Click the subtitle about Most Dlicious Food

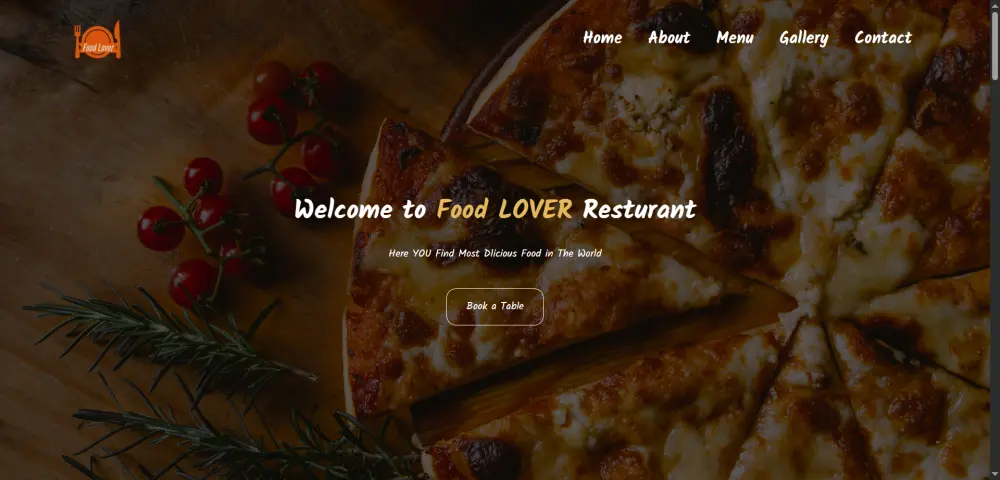[x=495, y=253]
